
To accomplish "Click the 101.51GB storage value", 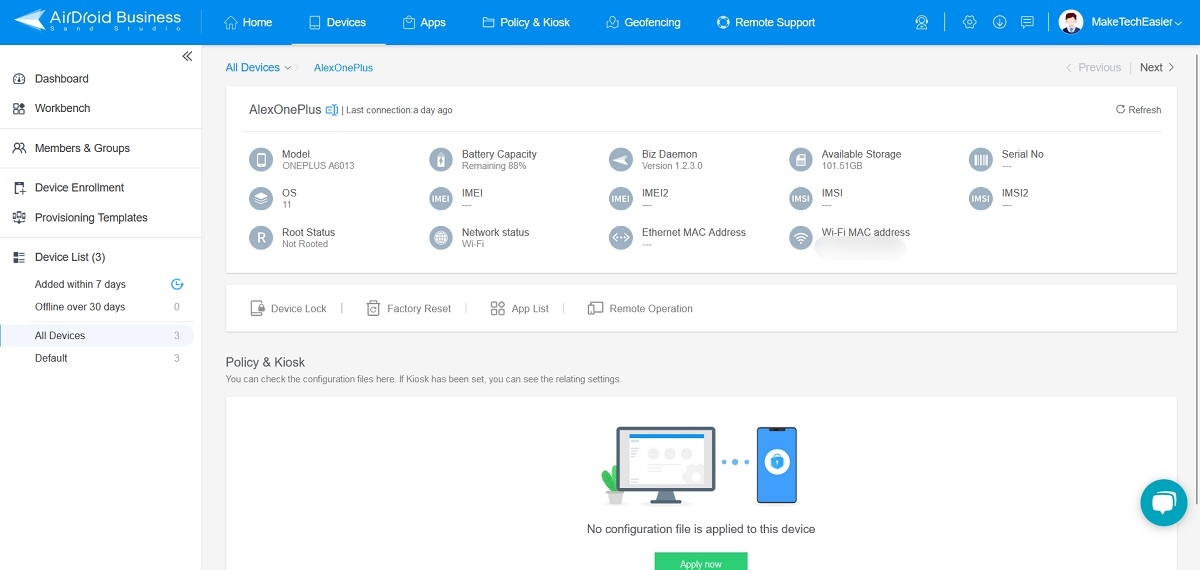I will click(842, 166).
